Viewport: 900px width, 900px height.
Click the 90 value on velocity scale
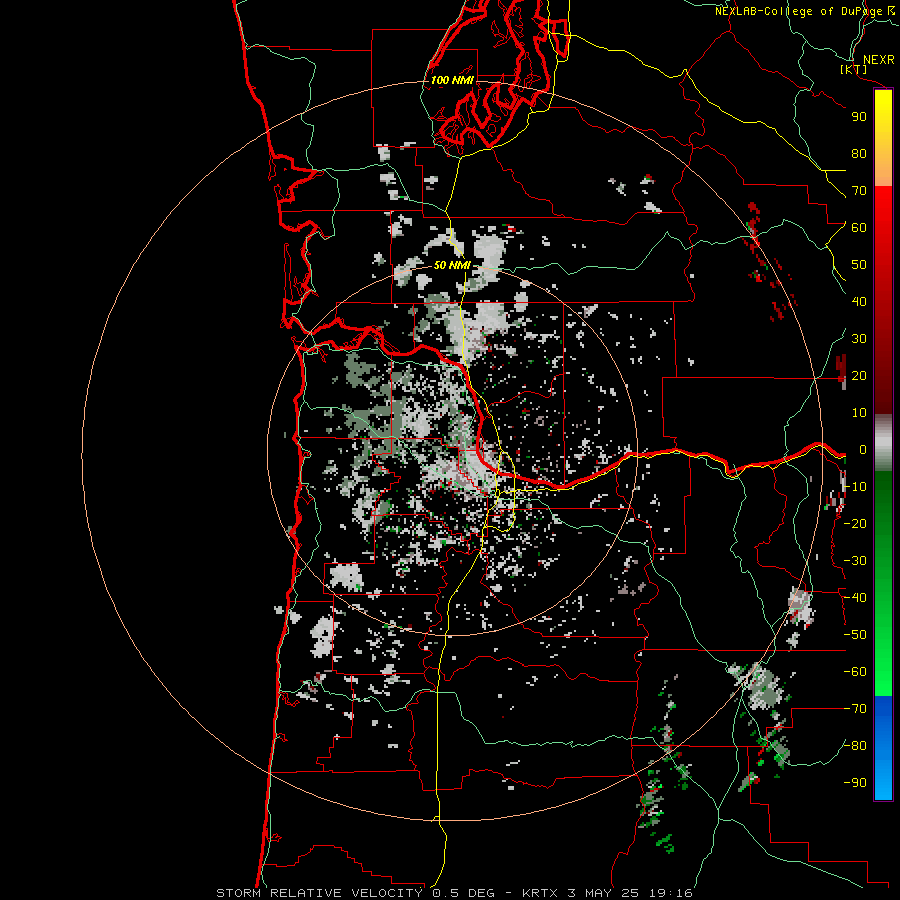pyautogui.click(x=859, y=117)
